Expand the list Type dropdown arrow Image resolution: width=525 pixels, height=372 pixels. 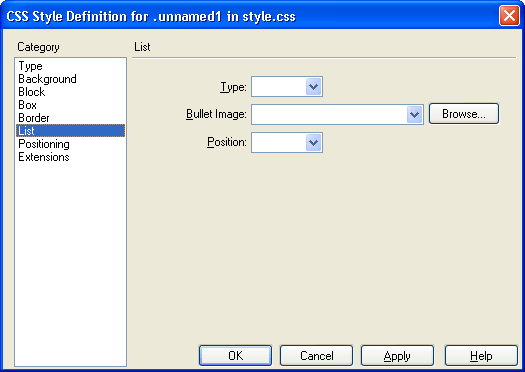(313, 87)
